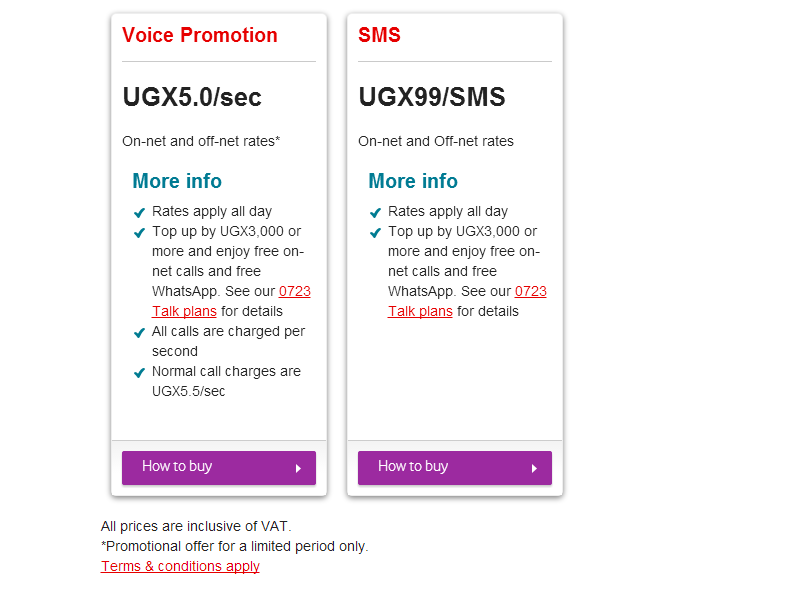
Task: Click the Promotional offer for a limited period note
Action: pyautogui.click(x=234, y=546)
